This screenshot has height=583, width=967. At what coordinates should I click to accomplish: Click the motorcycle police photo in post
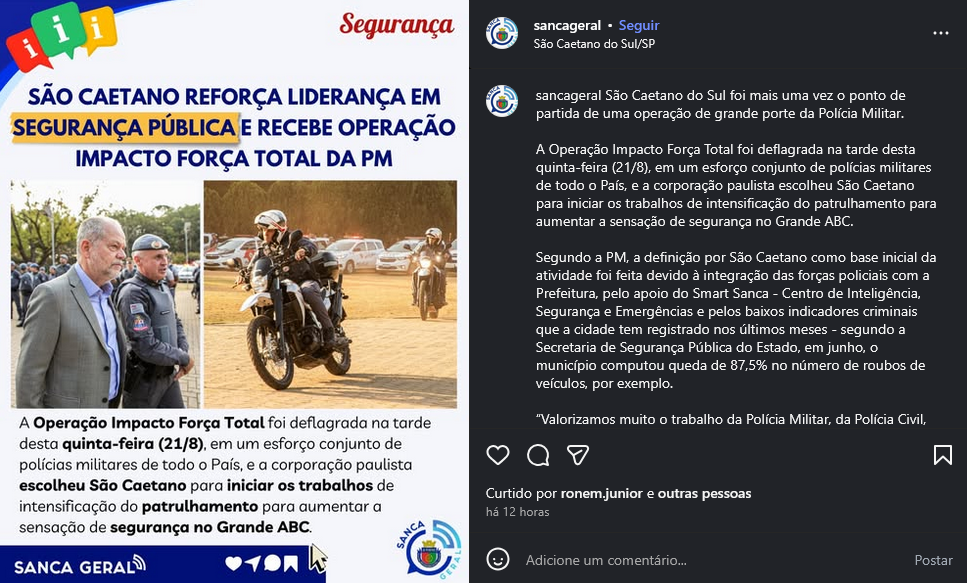(x=331, y=294)
